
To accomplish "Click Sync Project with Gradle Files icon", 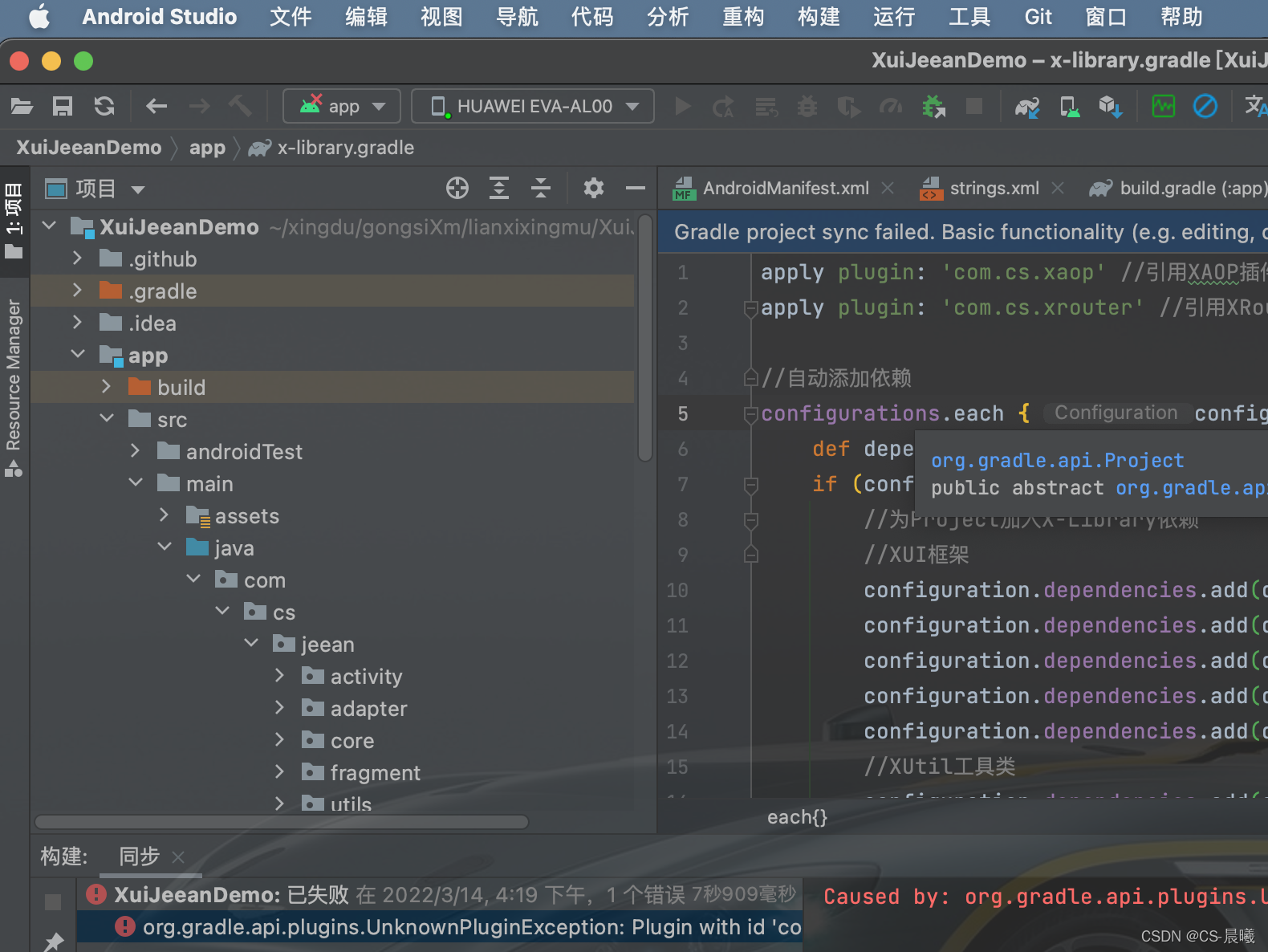I will point(1027,106).
